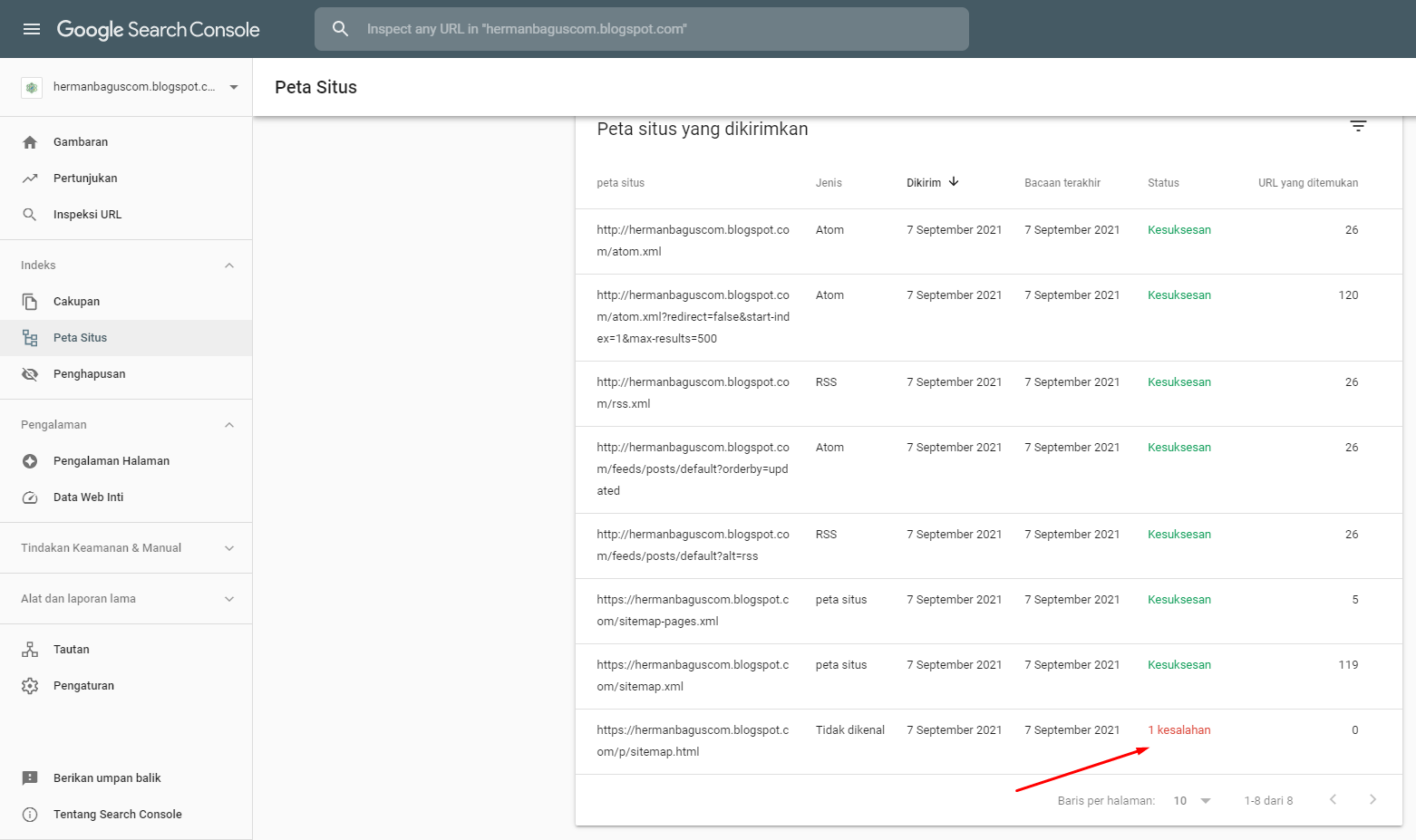The height and width of the screenshot is (840, 1416).
Task: Click the Pengaturan gear icon
Action: click(x=30, y=686)
